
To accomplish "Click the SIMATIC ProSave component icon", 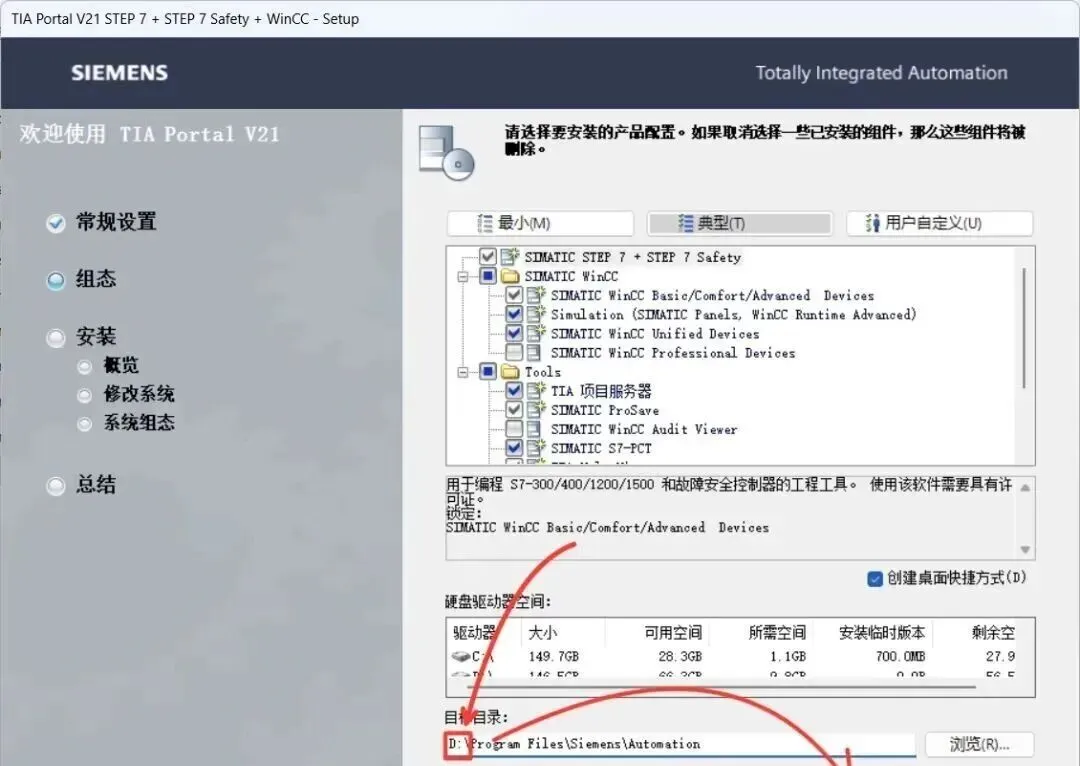I will (536, 410).
